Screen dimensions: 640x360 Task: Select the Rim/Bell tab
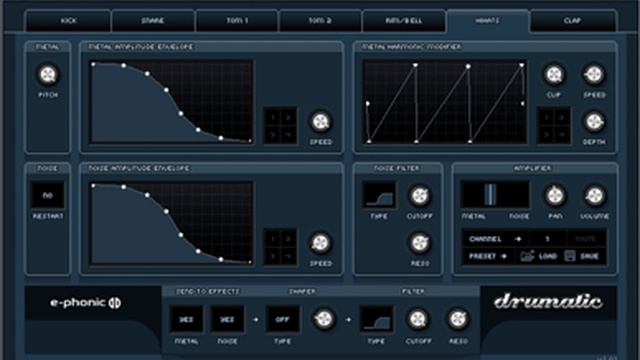pyautogui.click(x=404, y=20)
